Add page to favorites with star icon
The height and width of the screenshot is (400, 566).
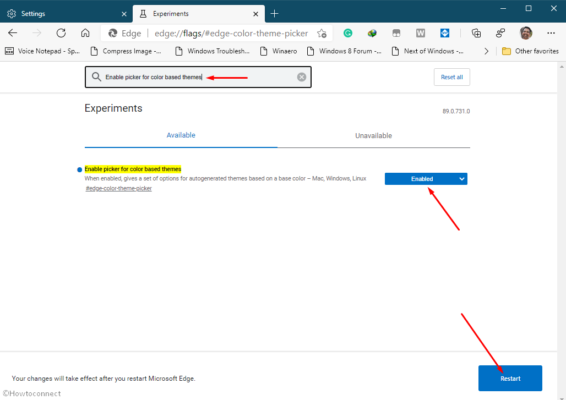point(322,34)
